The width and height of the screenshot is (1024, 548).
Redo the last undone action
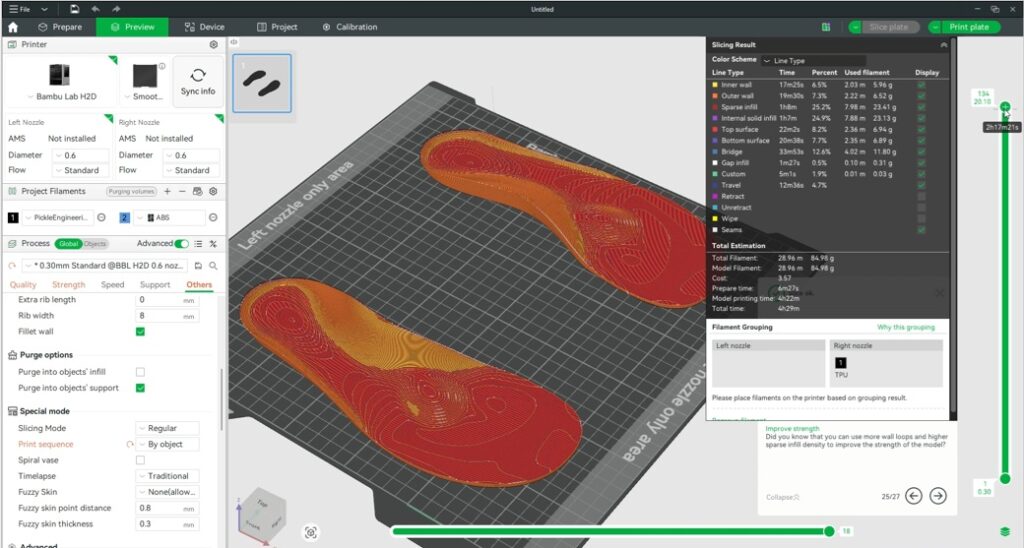pyautogui.click(x=116, y=9)
